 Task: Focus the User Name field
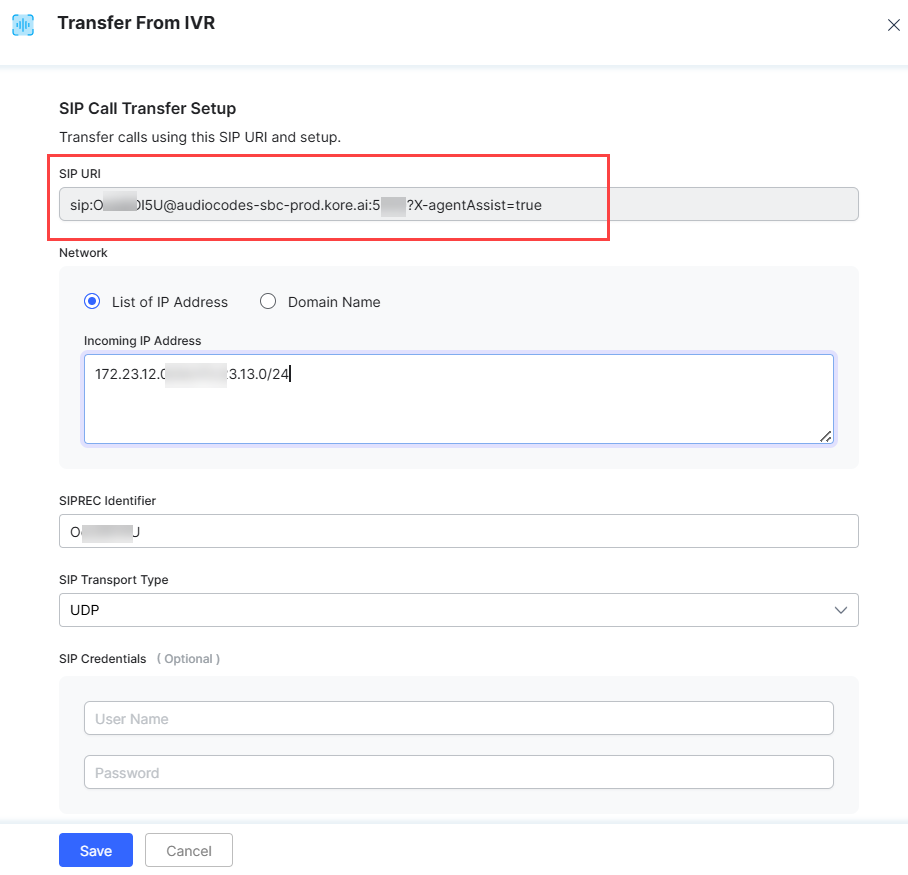pos(458,718)
